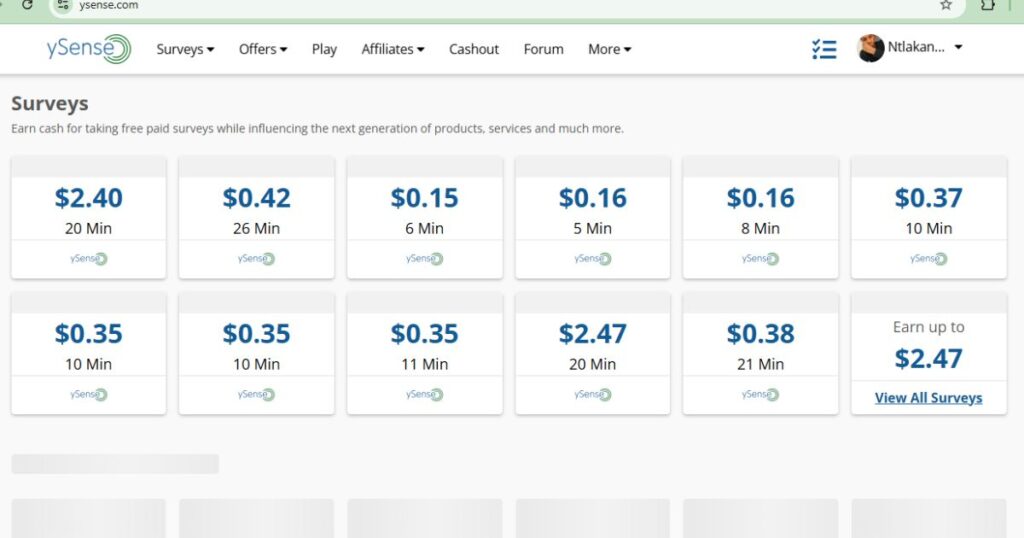The height and width of the screenshot is (538, 1024).
Task: Click ySense logo on 11 Min card
Action: (424, 394)
